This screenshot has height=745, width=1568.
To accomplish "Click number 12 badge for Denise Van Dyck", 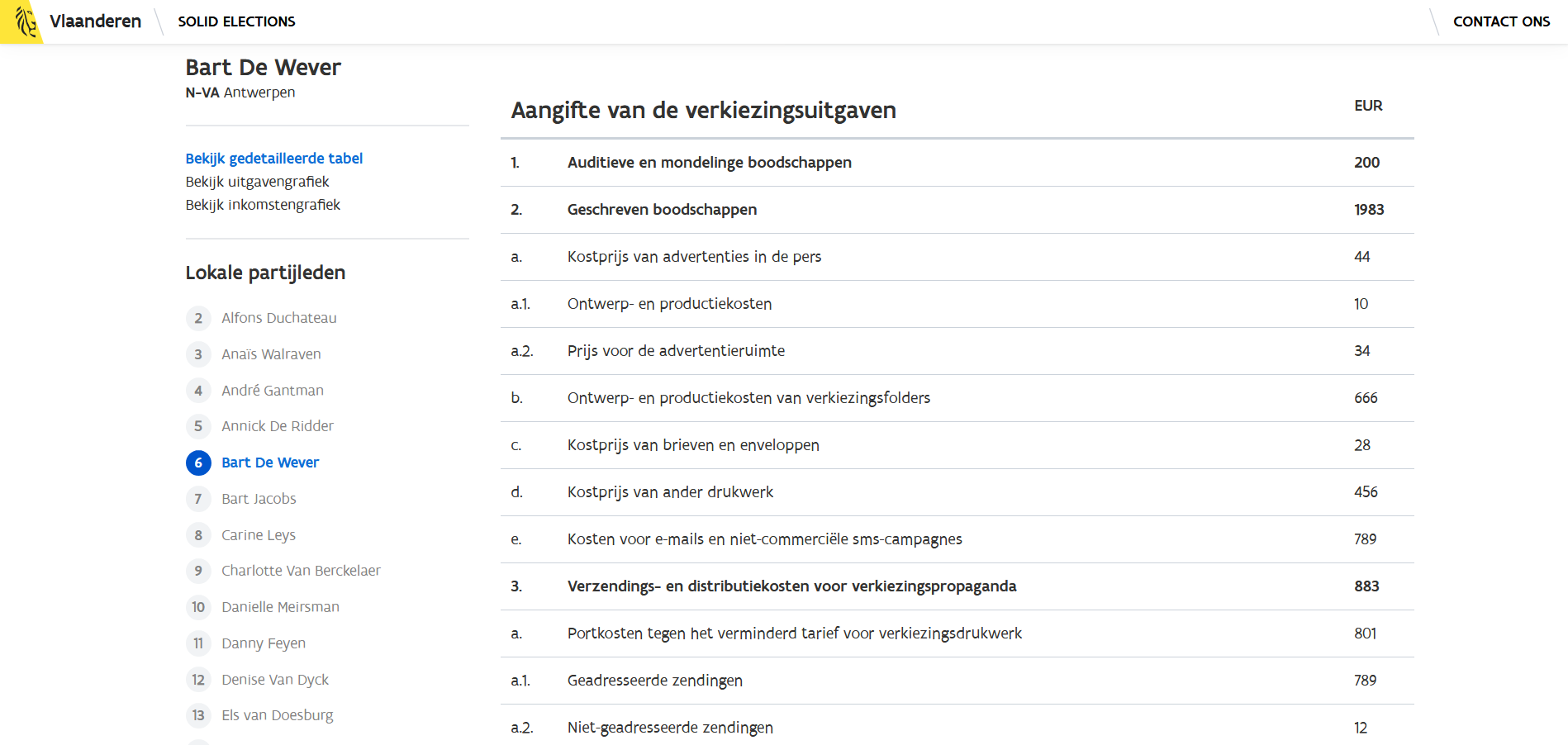I will pos(198,680).
